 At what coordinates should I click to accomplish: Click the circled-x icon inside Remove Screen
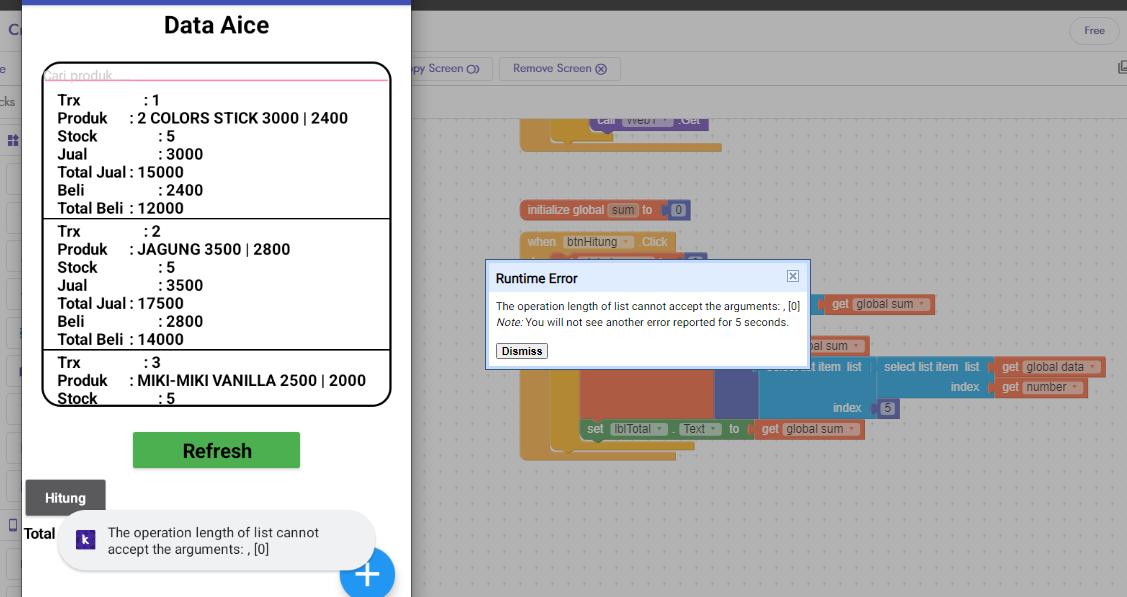click(x=601, y=69)
